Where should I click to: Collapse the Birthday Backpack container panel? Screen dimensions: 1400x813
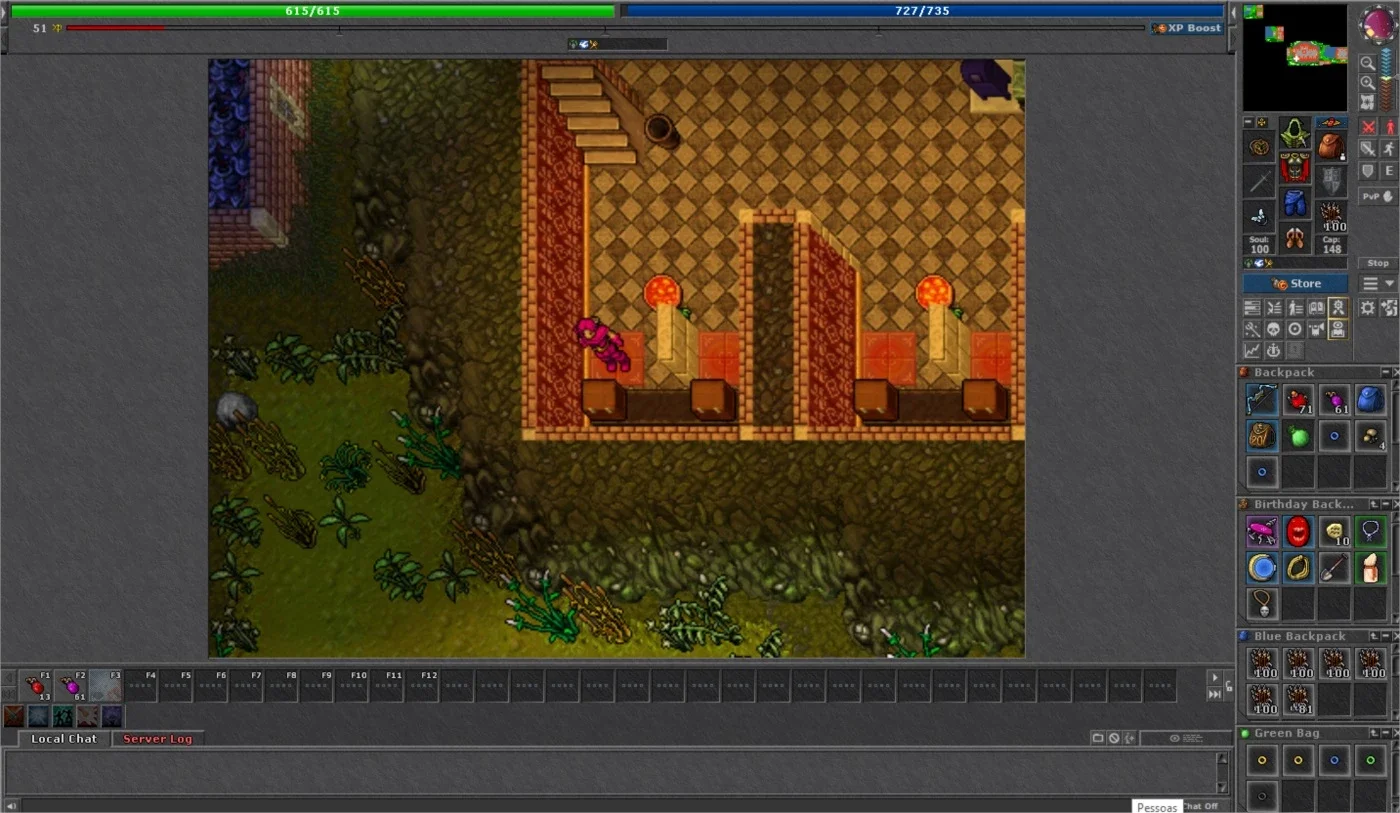pyautogui.click(x=1385, y=505)
